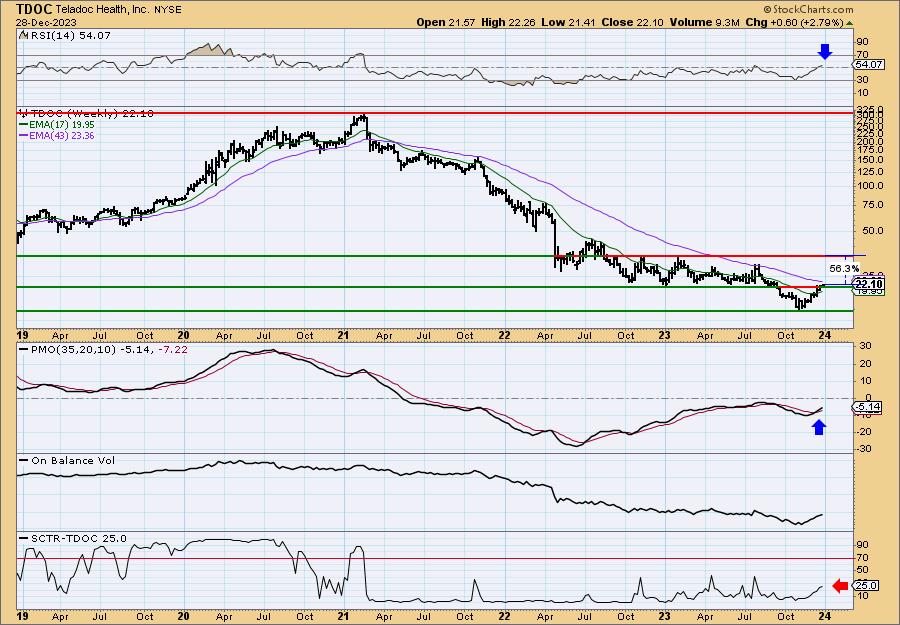The width and height of the screenshot is (900, 625).
Task: Click the 56.3% measurement label
Action: click(x=844, y=268)
